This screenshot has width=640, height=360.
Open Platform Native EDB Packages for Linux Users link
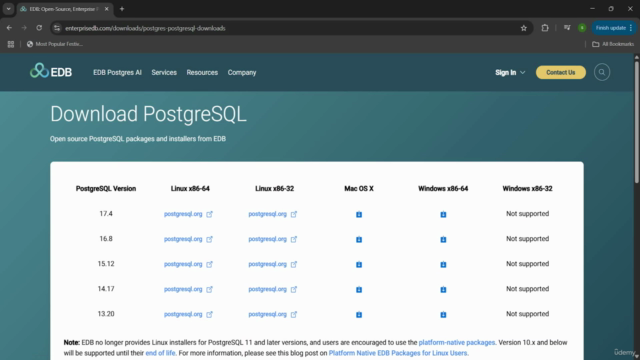pos(398,353)
